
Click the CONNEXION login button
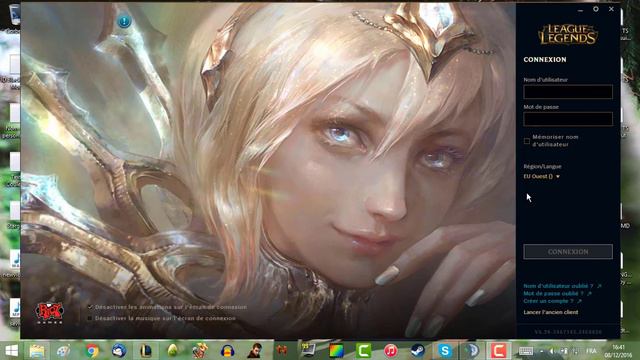pos(568,251)
